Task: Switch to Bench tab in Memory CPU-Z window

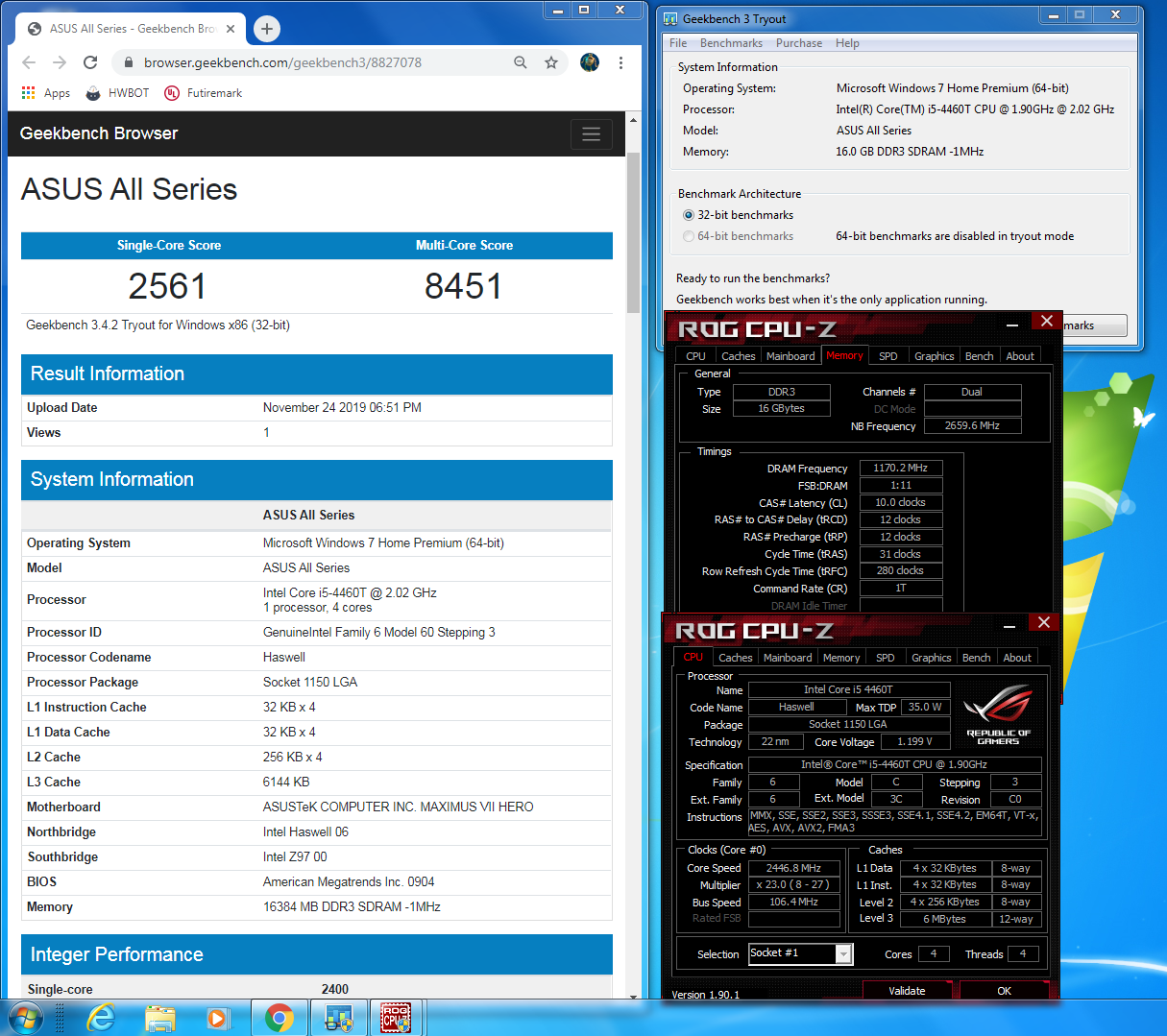Action: pyautogui.click(x=980, y=356)
